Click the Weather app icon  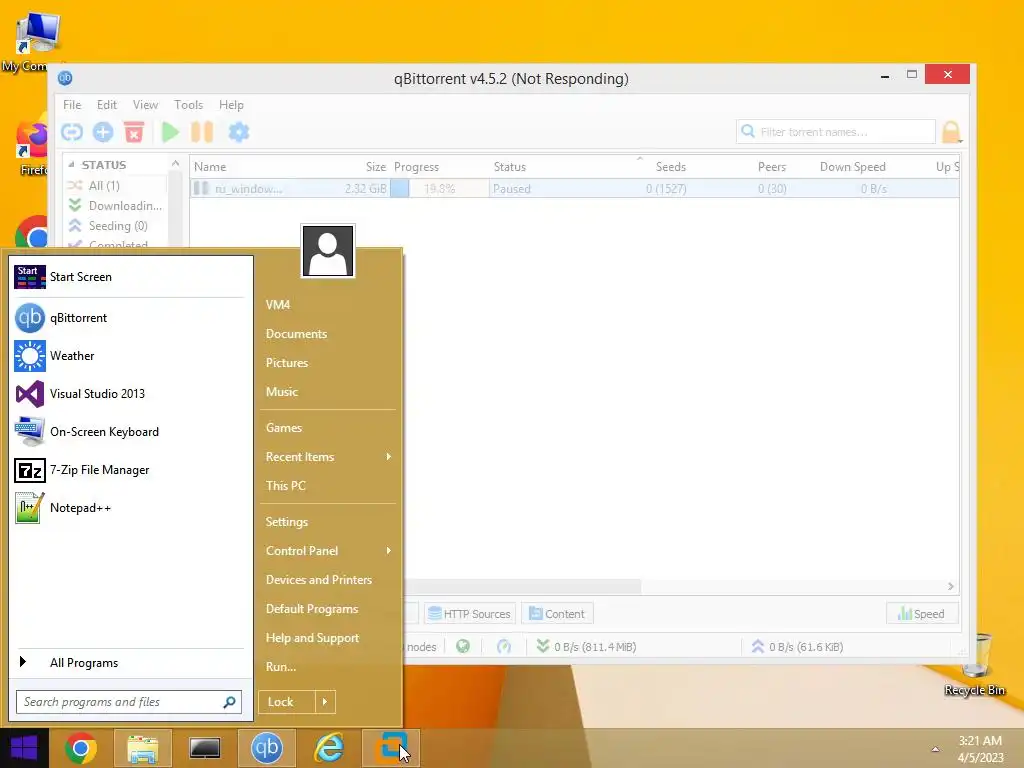pos(30,356)
